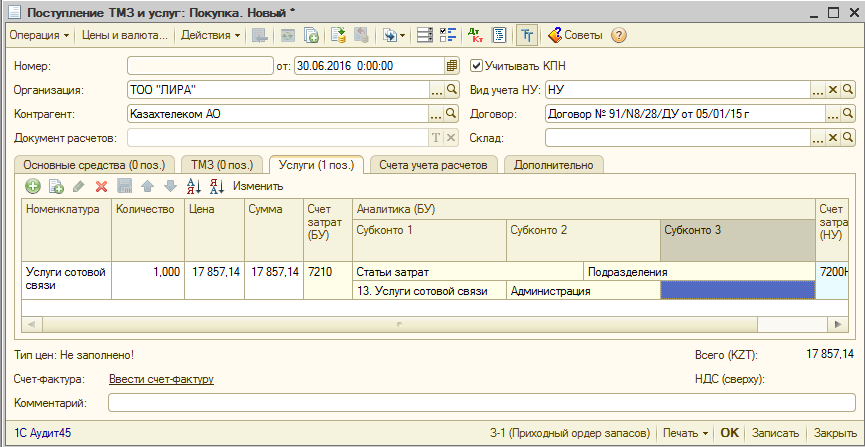Delete the selected row with red X
Image resolution: width=865 pixels, height=447 pixels.
click(101, 186)
